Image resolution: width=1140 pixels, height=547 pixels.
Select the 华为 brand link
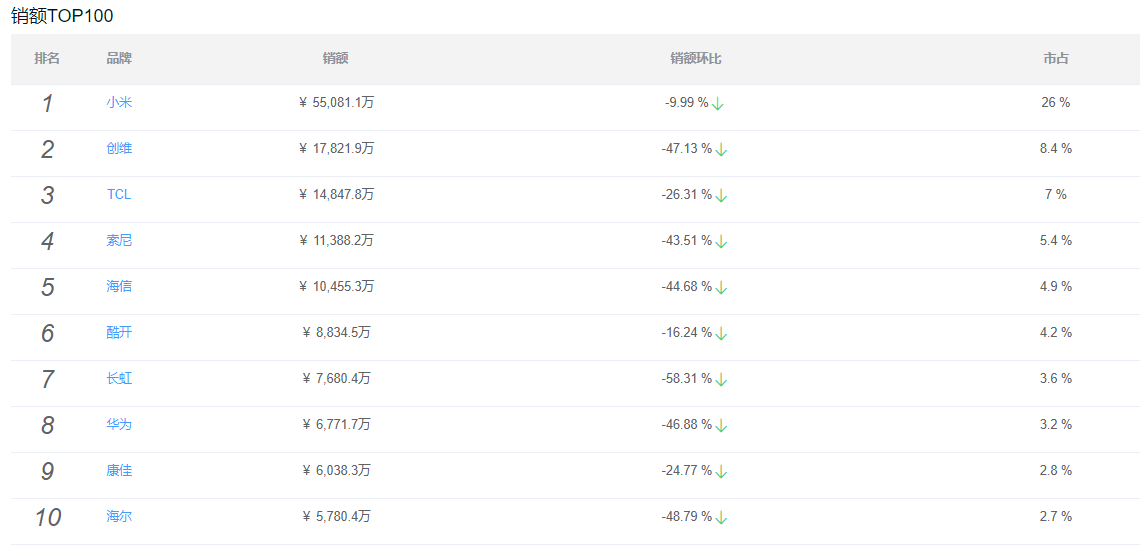click(x=119, y=425)
